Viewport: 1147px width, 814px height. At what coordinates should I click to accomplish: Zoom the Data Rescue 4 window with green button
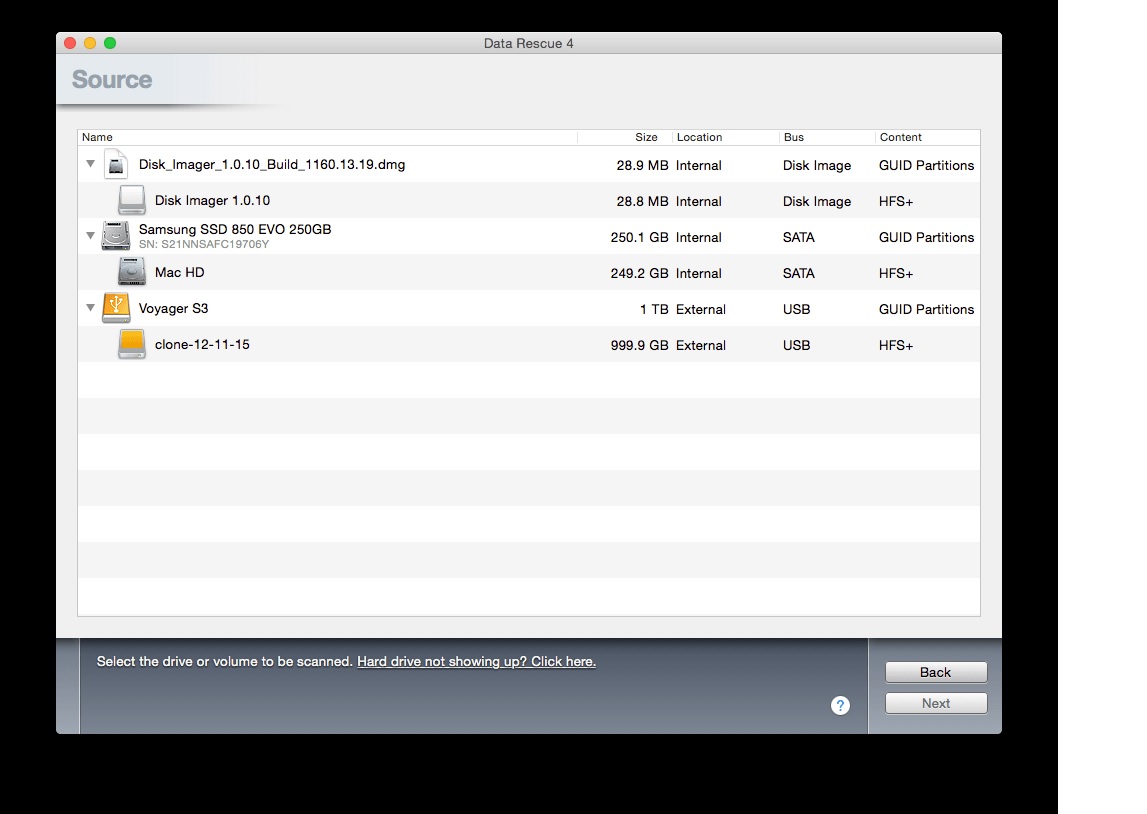[110, 43]
